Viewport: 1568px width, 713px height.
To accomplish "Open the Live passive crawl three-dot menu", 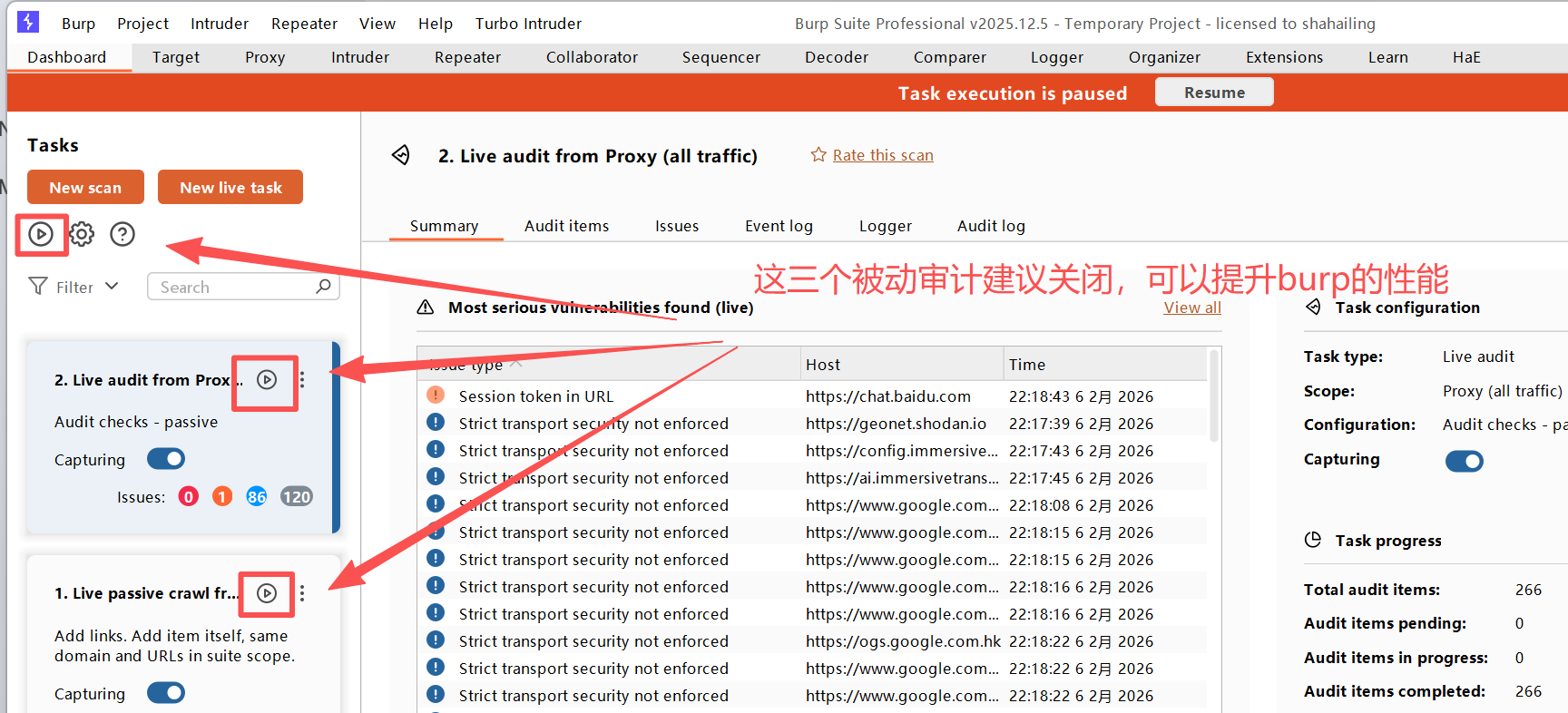I will (x=302, y=593).
